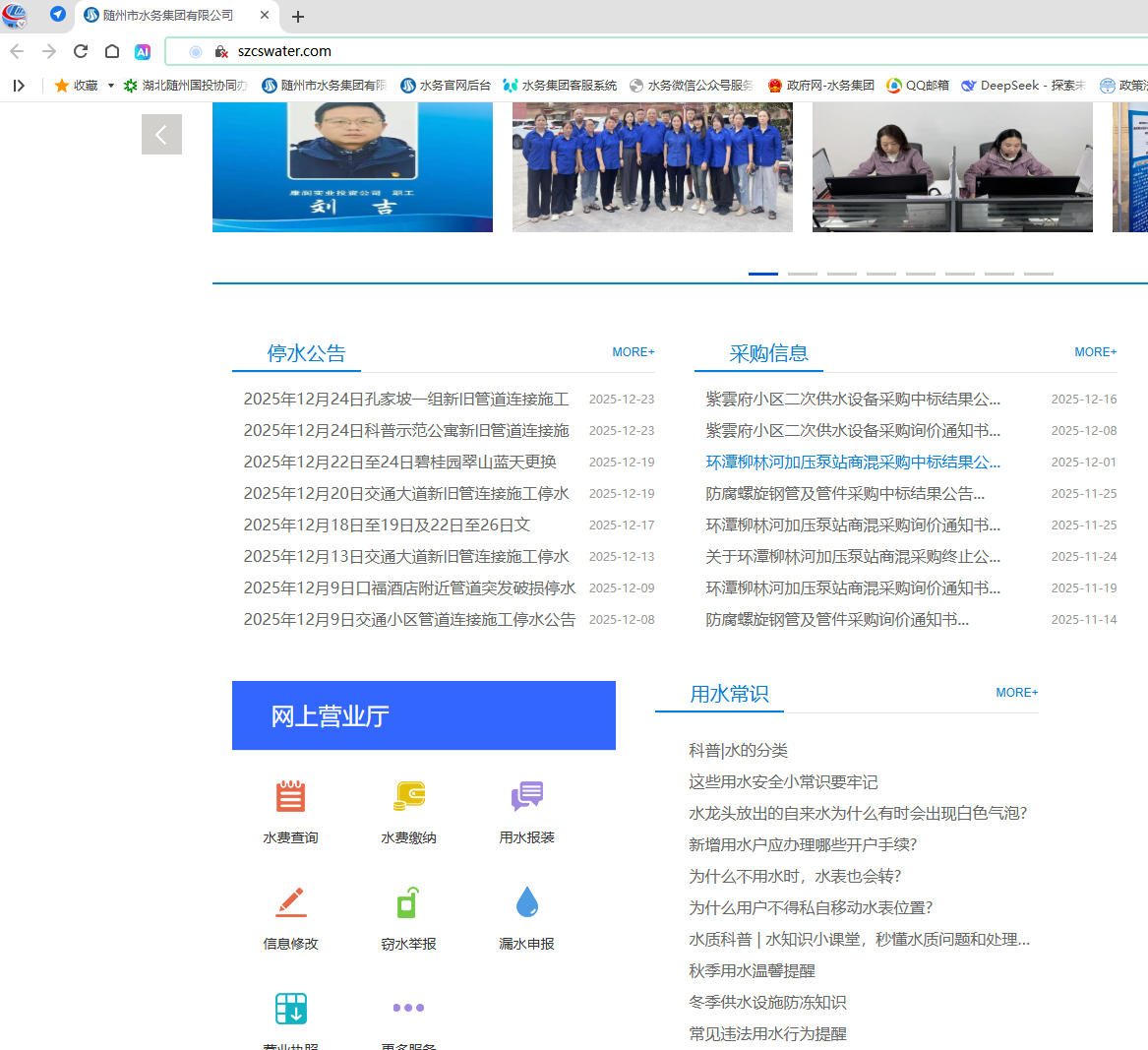The image size is (1148, 1050).
Task: Open 2025年12月24日孔家坡一组 water outage notice
Action: point(405,400)
